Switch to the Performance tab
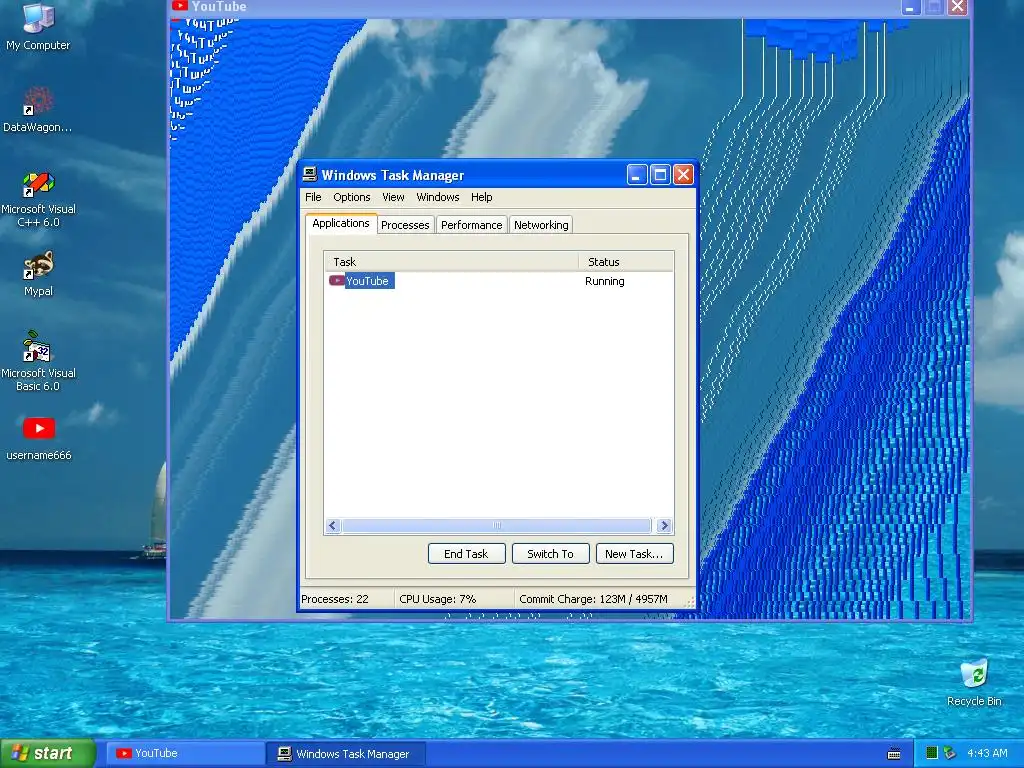This screenshot has width=1024, height=768. click(x=472, y=225)
